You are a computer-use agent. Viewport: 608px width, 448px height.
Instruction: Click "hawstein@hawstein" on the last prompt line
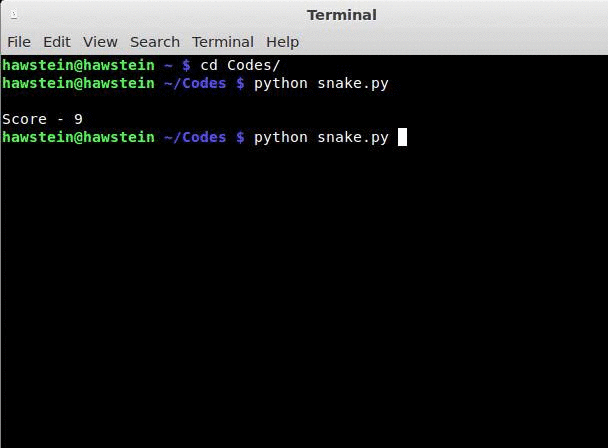(78, 137)
